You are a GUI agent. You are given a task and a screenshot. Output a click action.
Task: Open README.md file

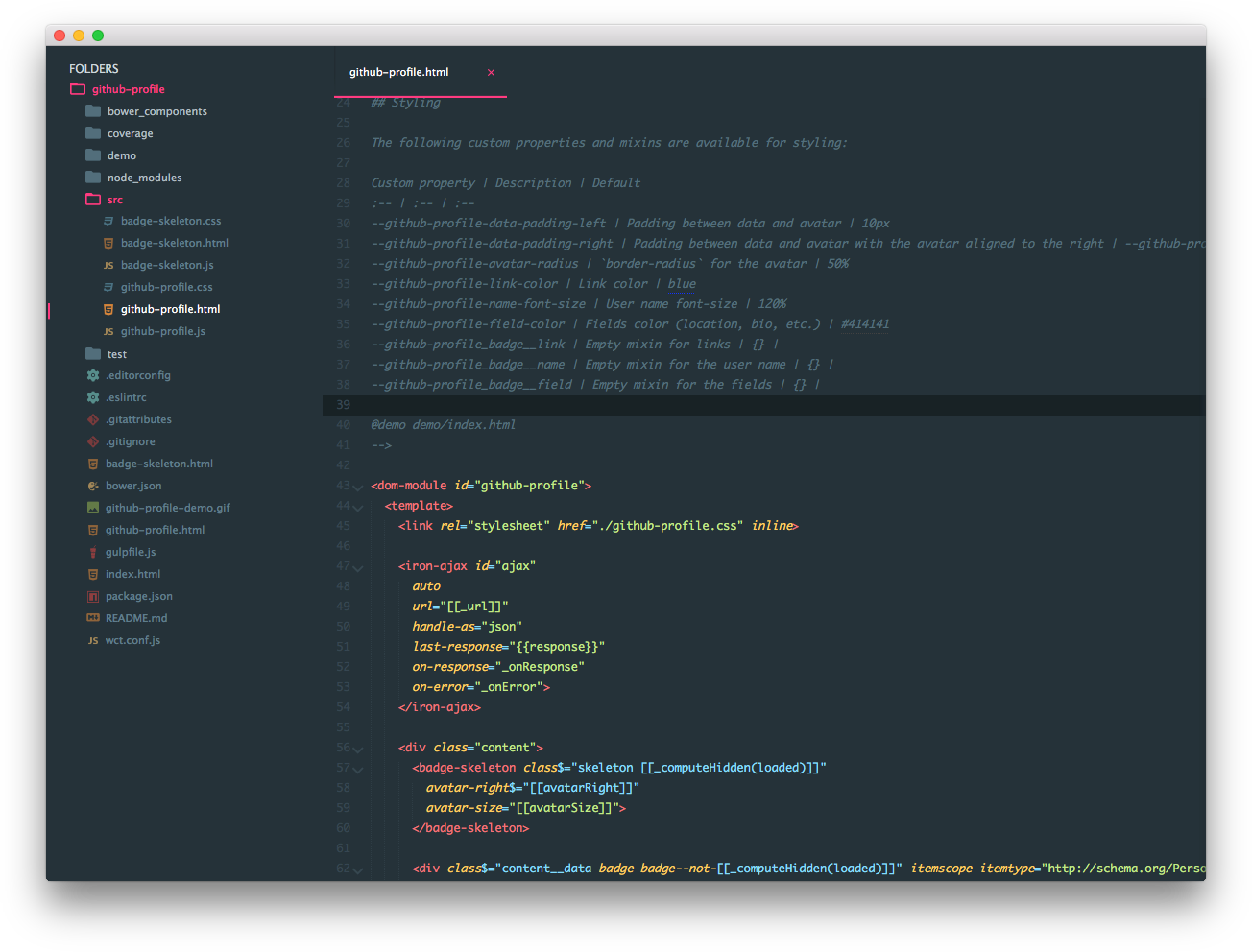click(136, 618)
